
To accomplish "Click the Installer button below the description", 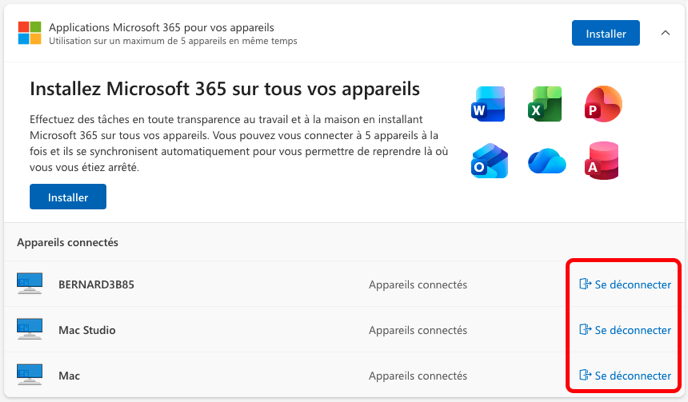I will [x=68, y=197].
